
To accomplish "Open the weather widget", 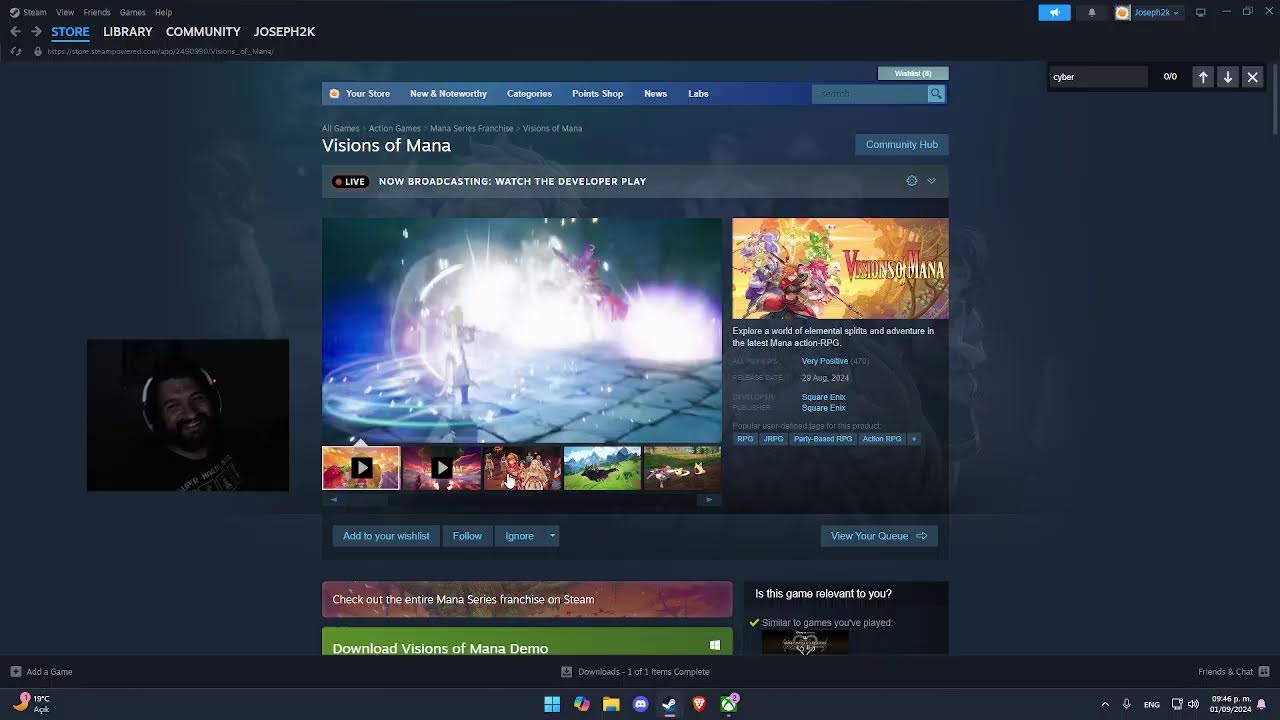I will click(32, 703).
